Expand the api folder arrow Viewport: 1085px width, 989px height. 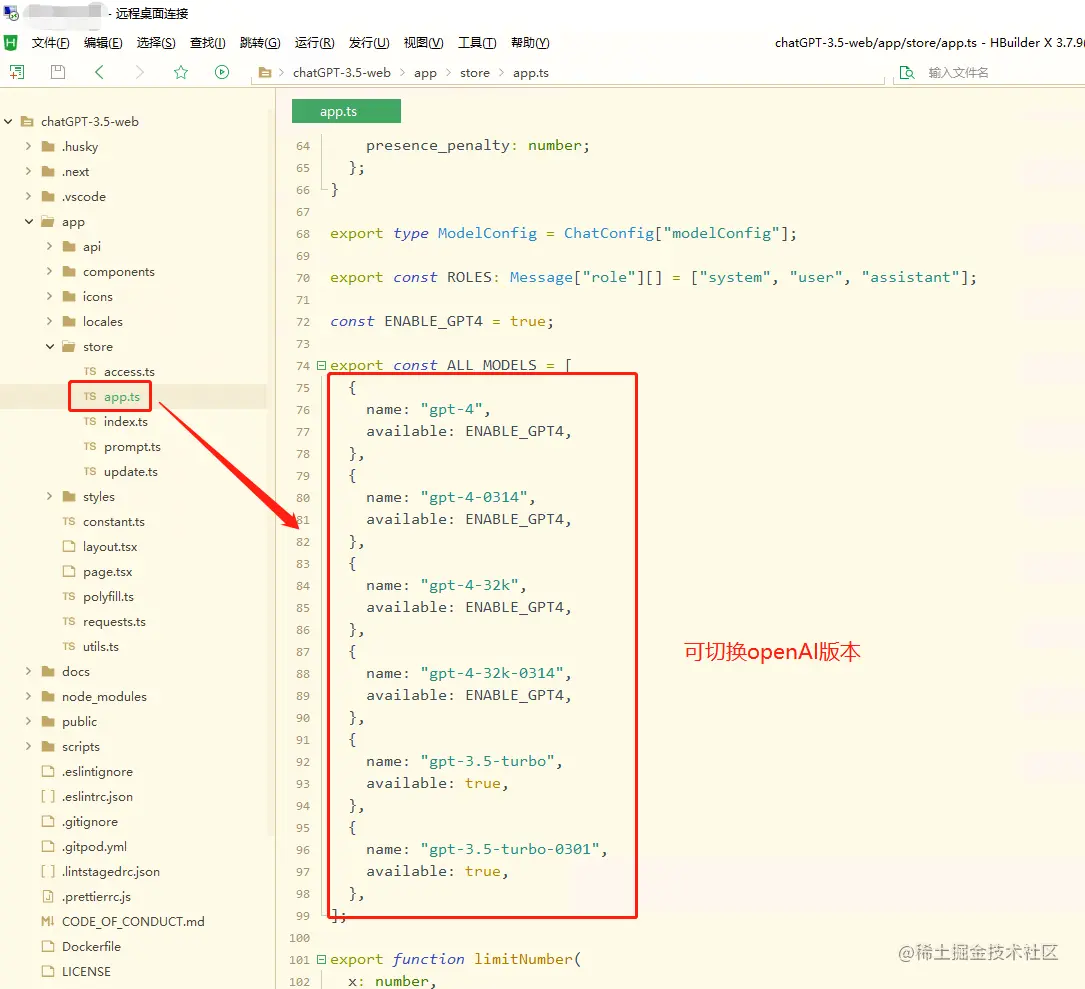point(49,246)
